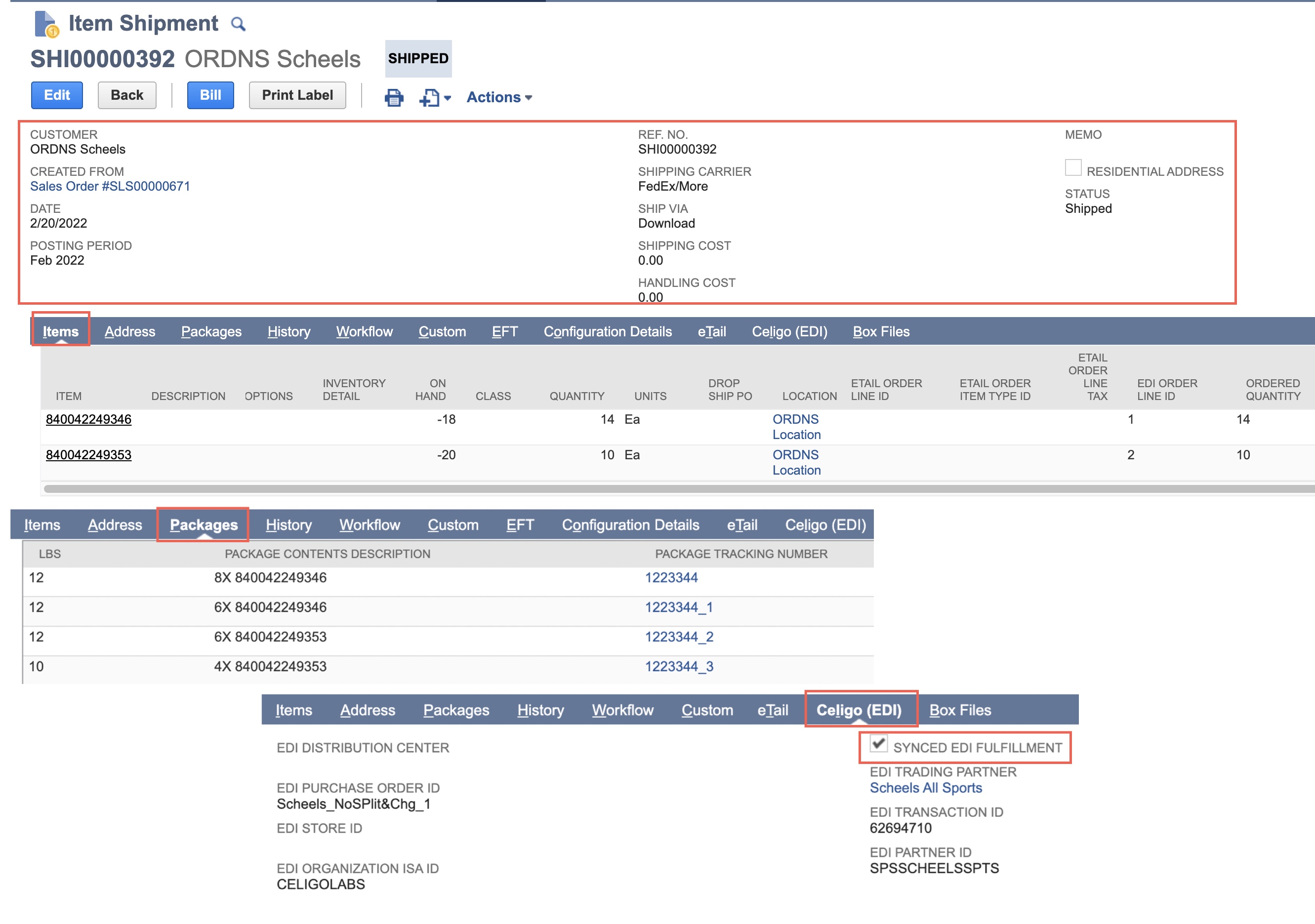1315x924 pixels.
Task: Click package description 4X 840042249353
Action: coord(270,666)
